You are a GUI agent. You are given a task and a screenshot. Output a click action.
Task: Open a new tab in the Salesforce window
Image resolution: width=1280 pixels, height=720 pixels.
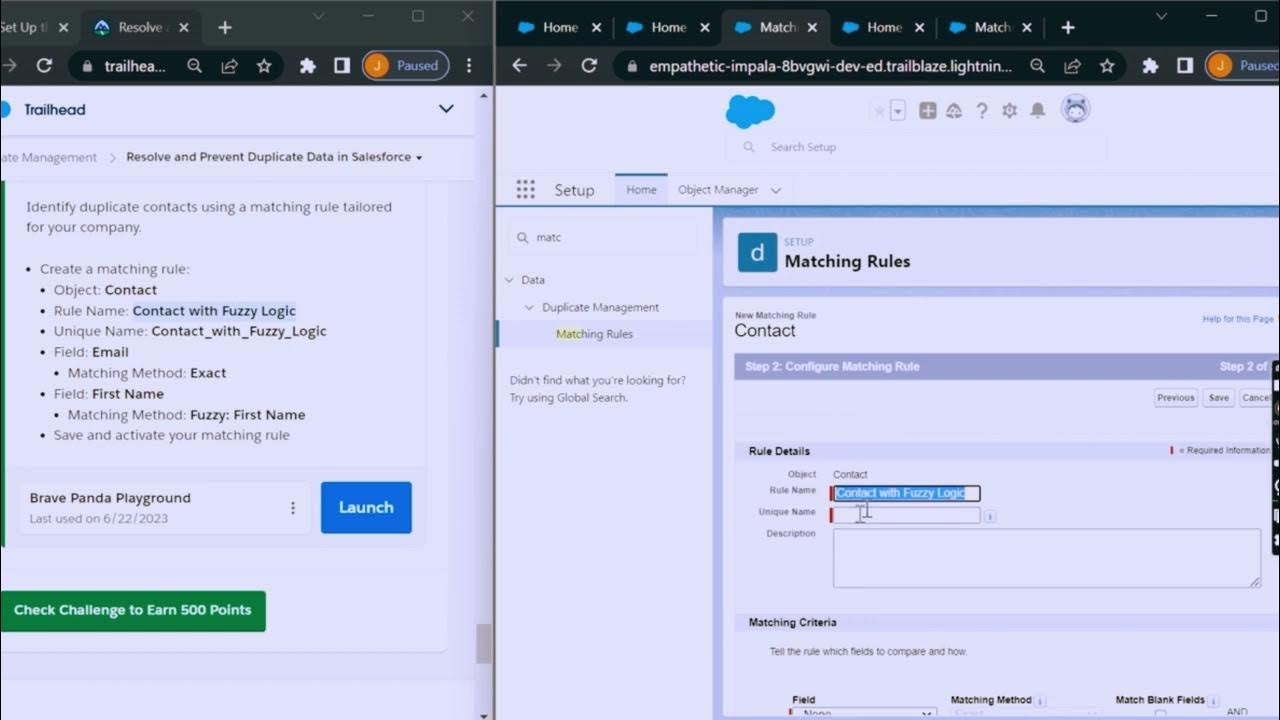pos(1068,28)
